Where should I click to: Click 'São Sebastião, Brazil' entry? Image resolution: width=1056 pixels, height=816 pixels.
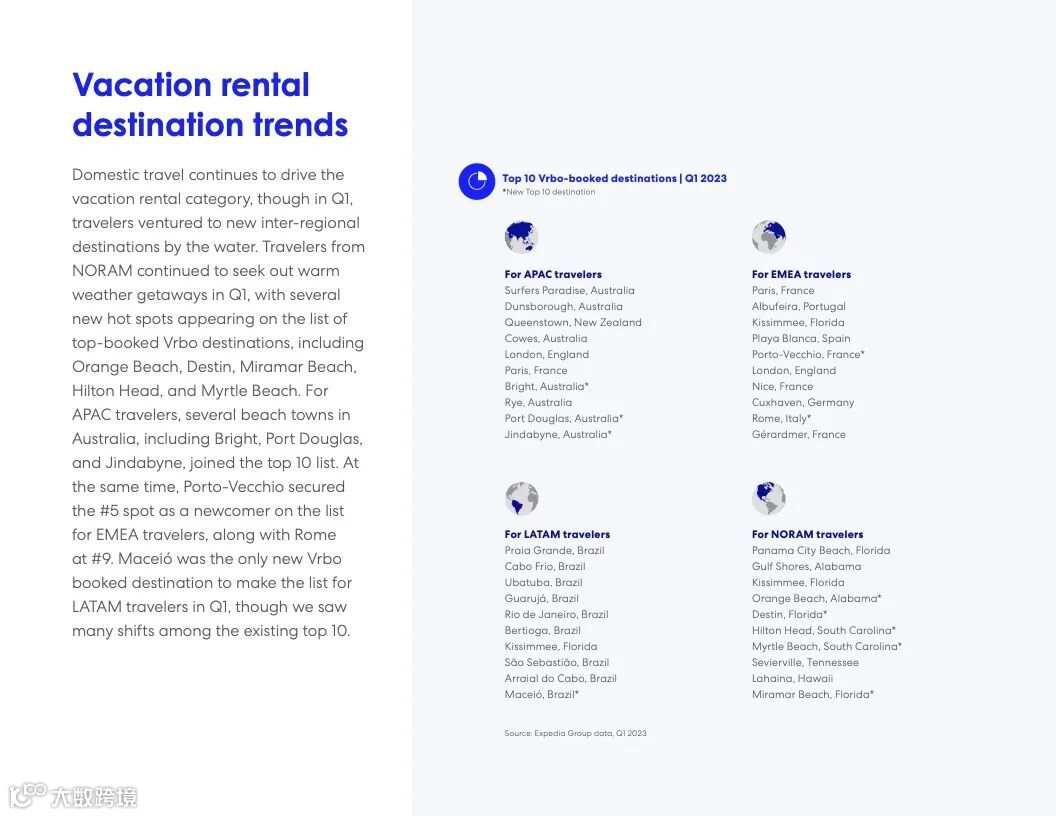556,662
